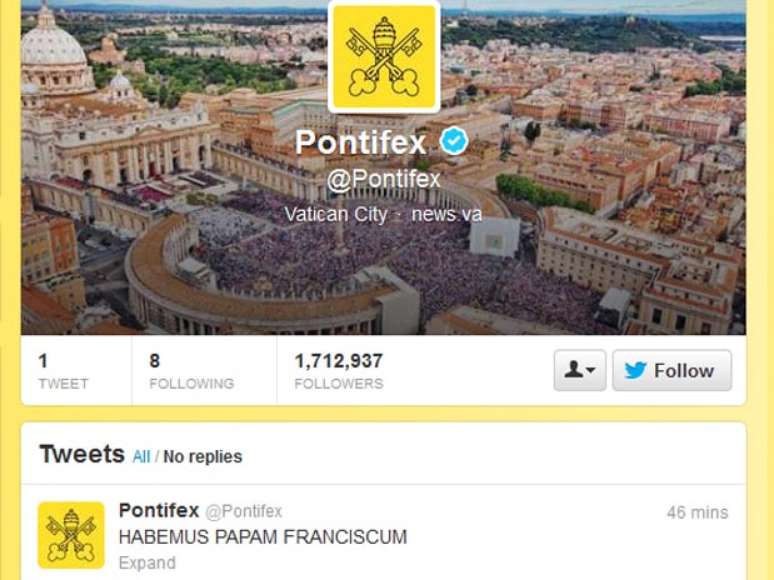Click the Pontifex profile name heading

click(x=361, y=143)
